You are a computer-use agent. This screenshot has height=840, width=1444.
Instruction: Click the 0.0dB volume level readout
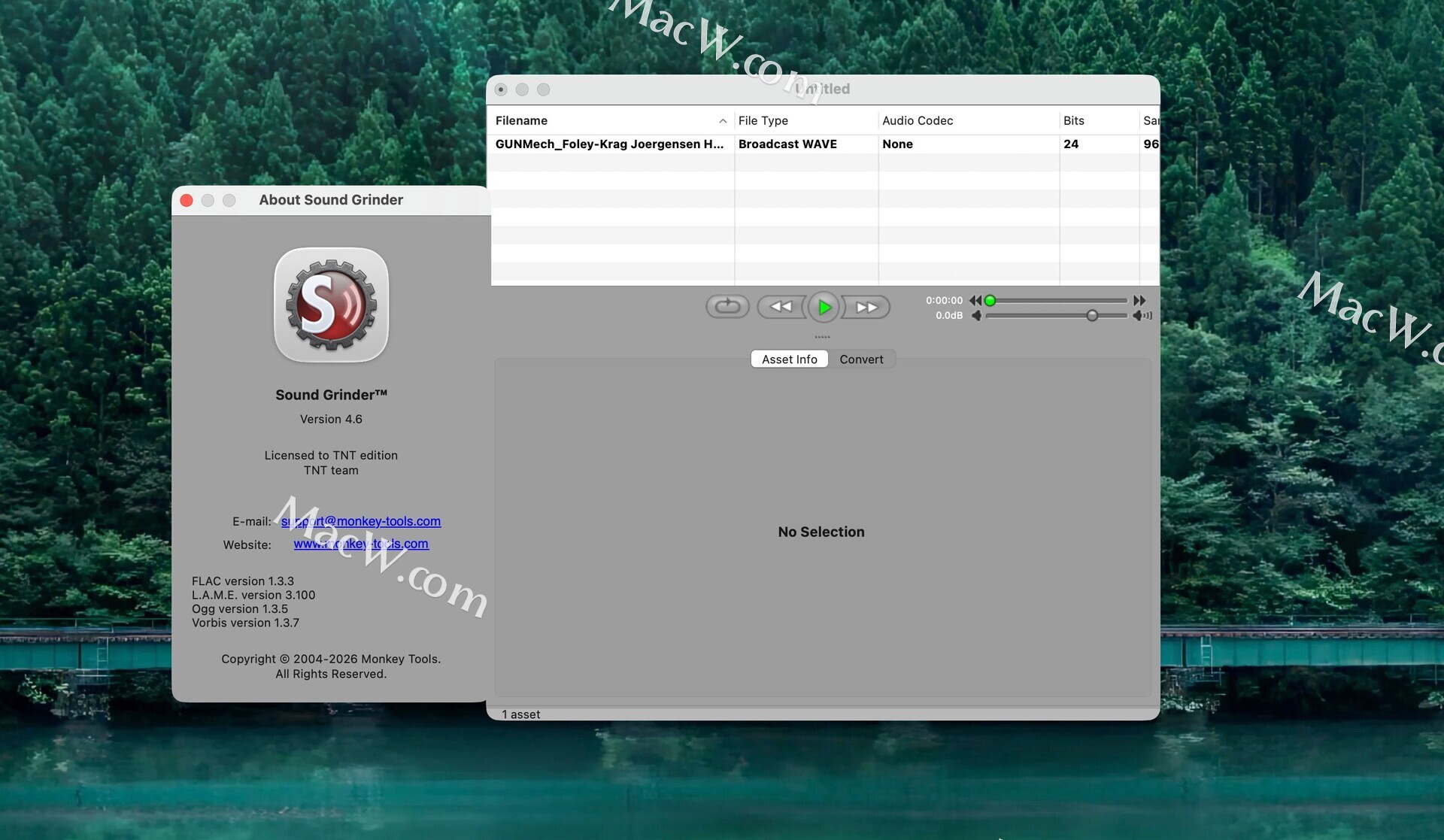pyautogui.click(x=949, y=316)
